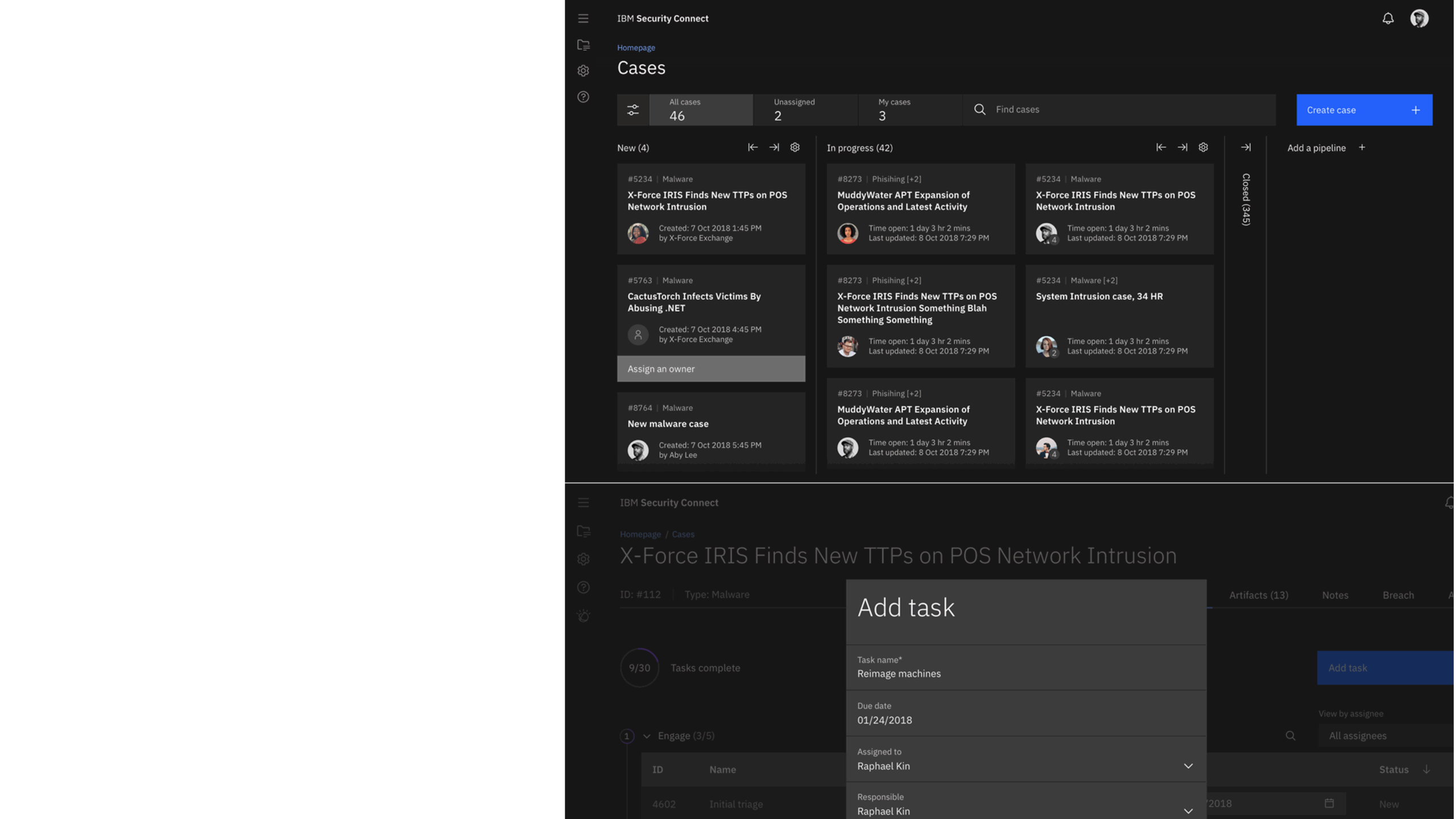Open folder icon in lower window sidebar

pos(583,531)
